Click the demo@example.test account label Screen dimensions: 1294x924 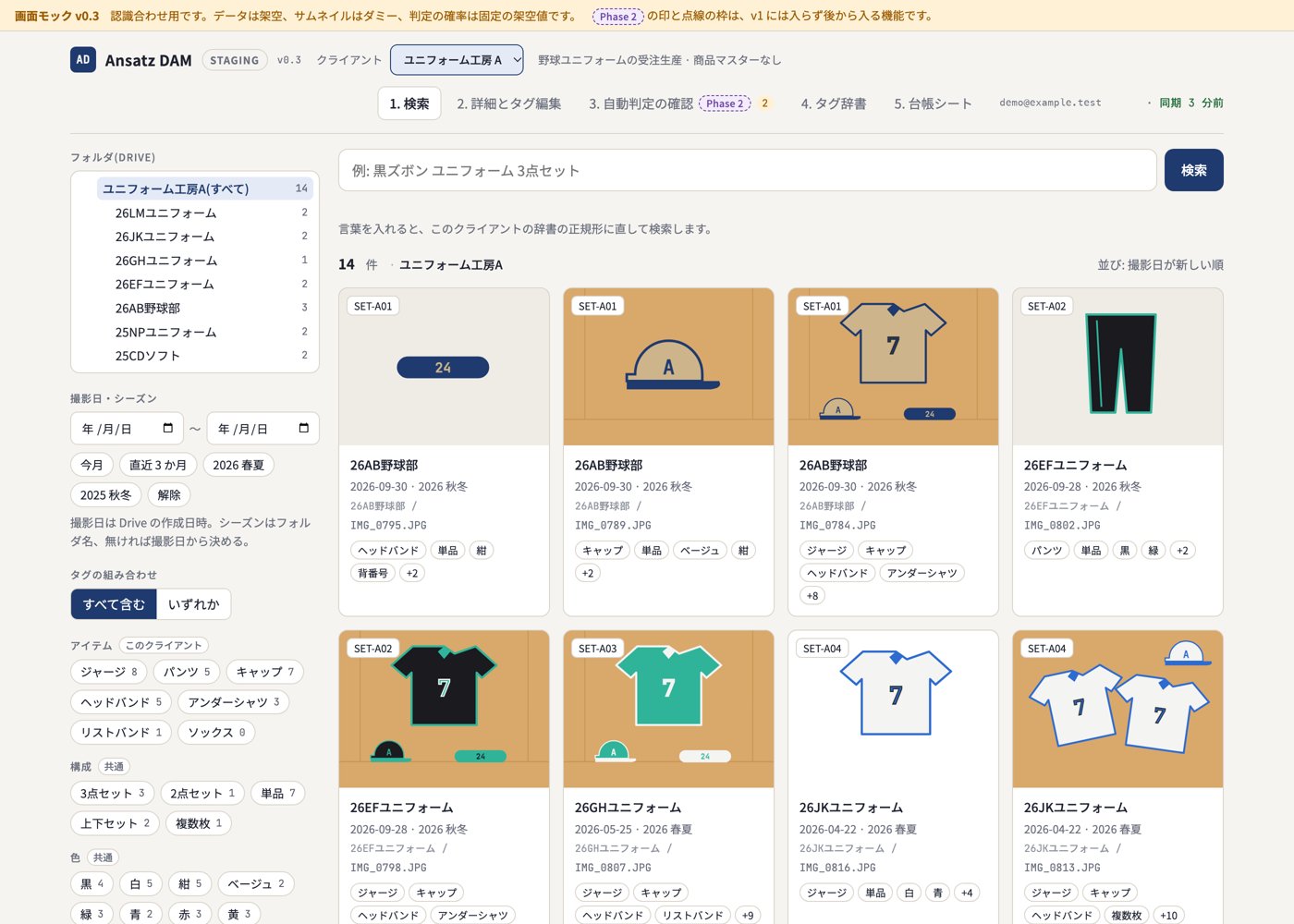coord(1050,103)
